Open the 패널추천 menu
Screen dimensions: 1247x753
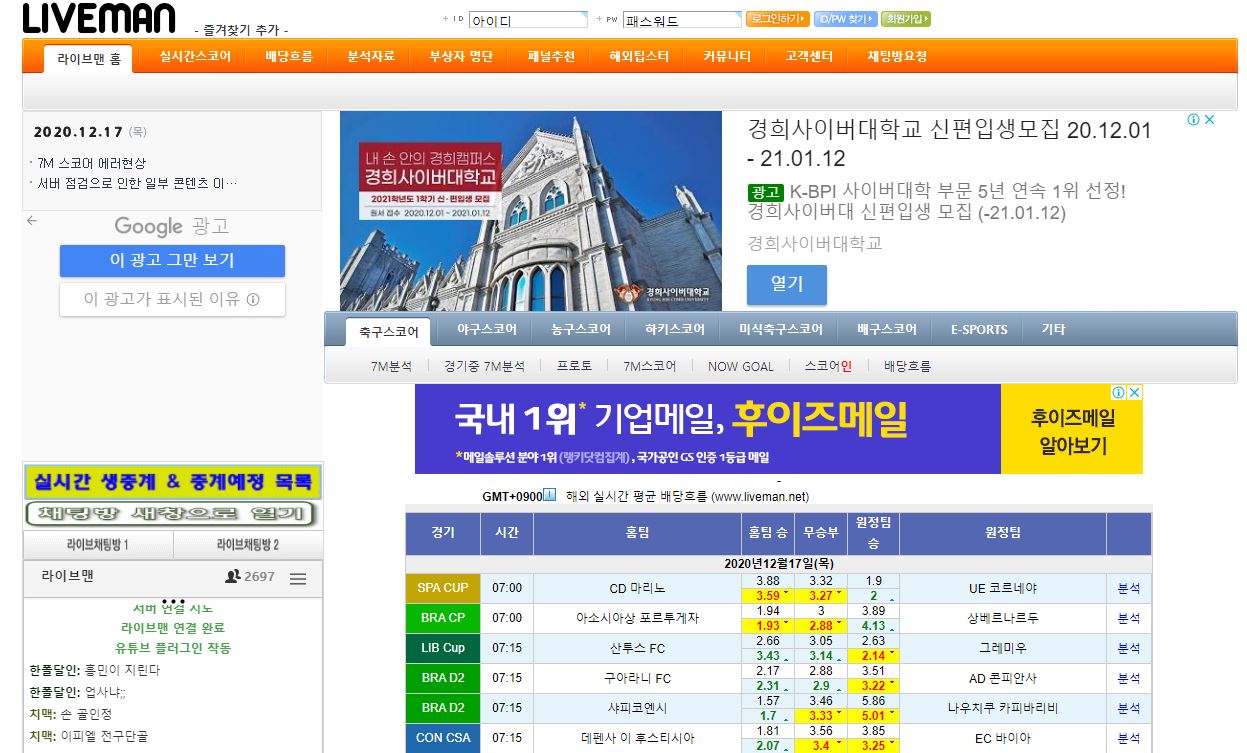pos(551,56)
